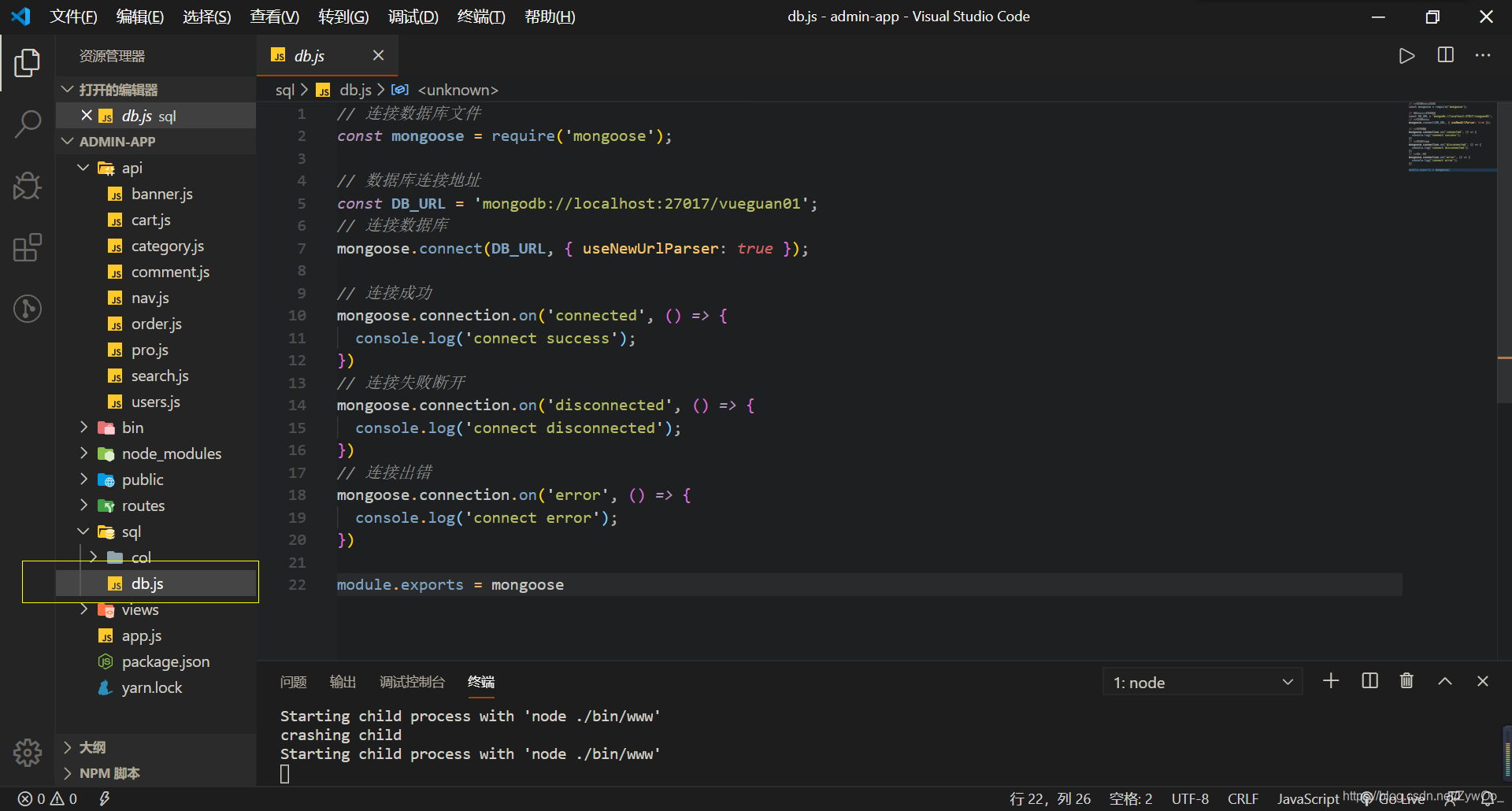Change encoding via UTF-8 status item
This screenshot has width=1512, height=811.
click(1190, 799)
